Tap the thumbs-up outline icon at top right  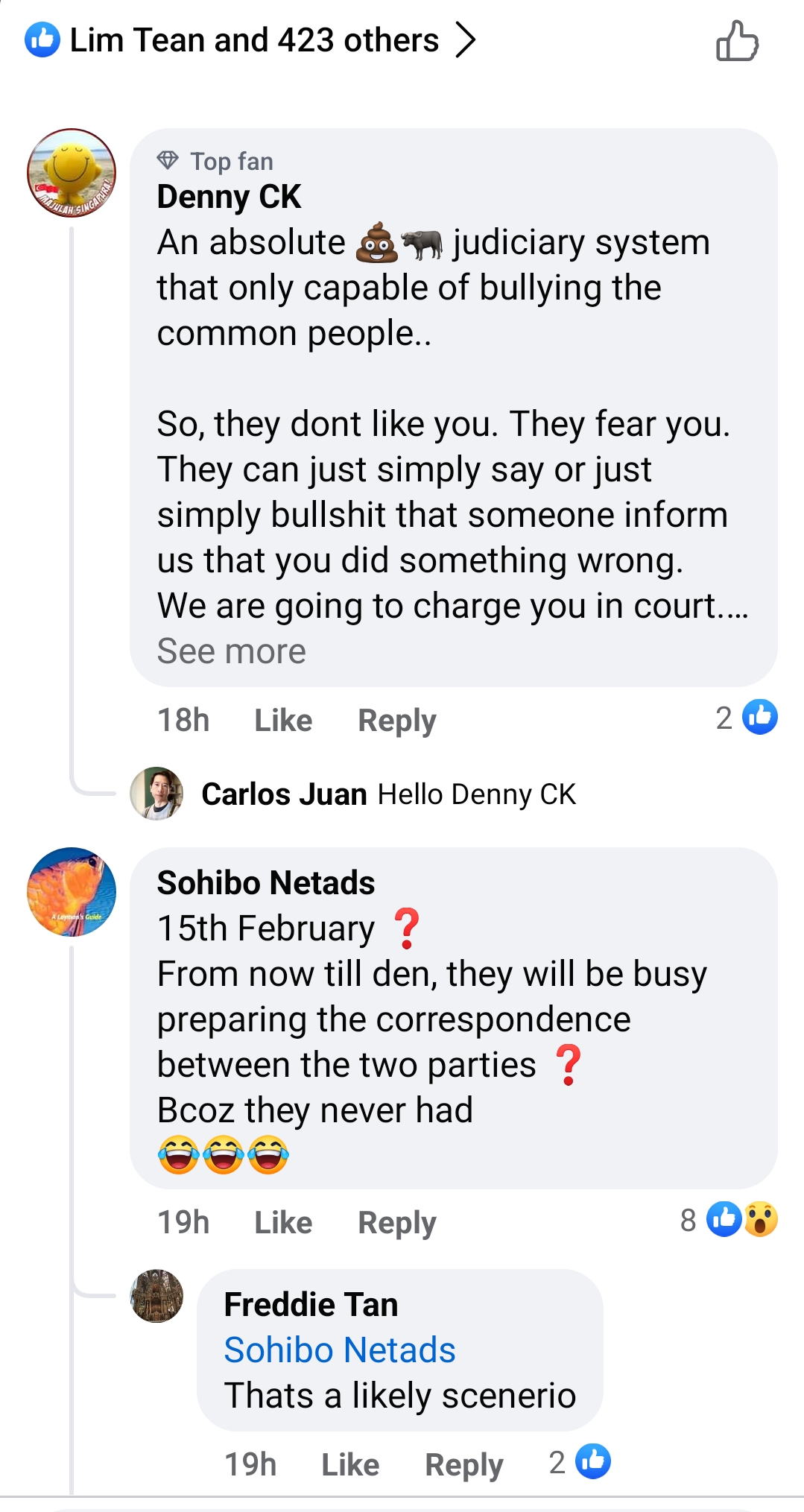pos(737,40)
